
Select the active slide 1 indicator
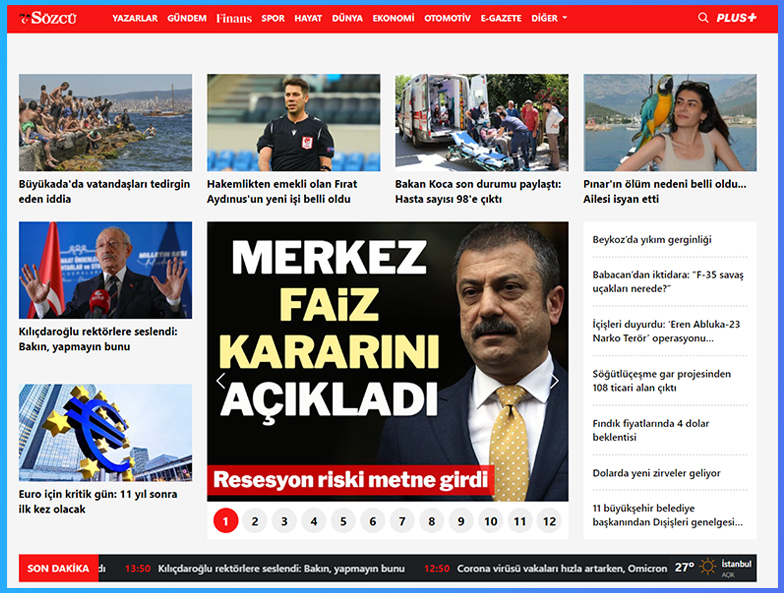click(225, 521)
